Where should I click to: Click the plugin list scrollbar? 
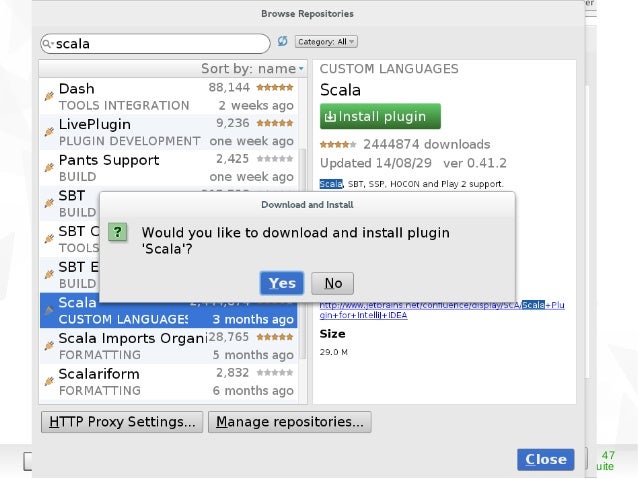coord(303,252)
